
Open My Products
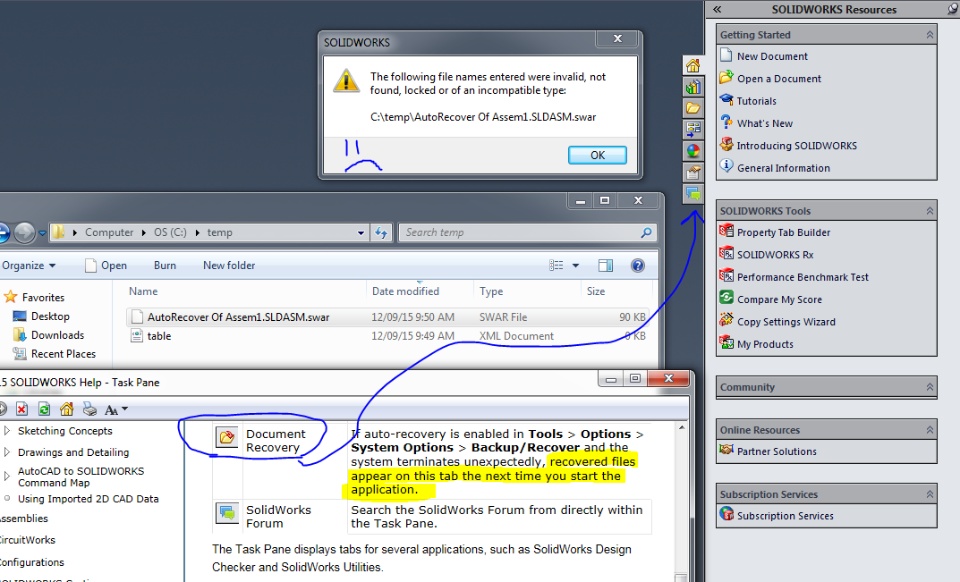[765, 345]
